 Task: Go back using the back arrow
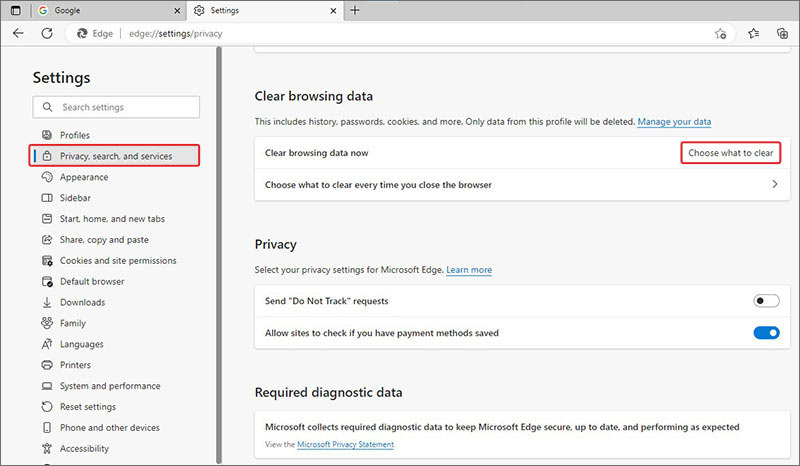coord(18,34)
